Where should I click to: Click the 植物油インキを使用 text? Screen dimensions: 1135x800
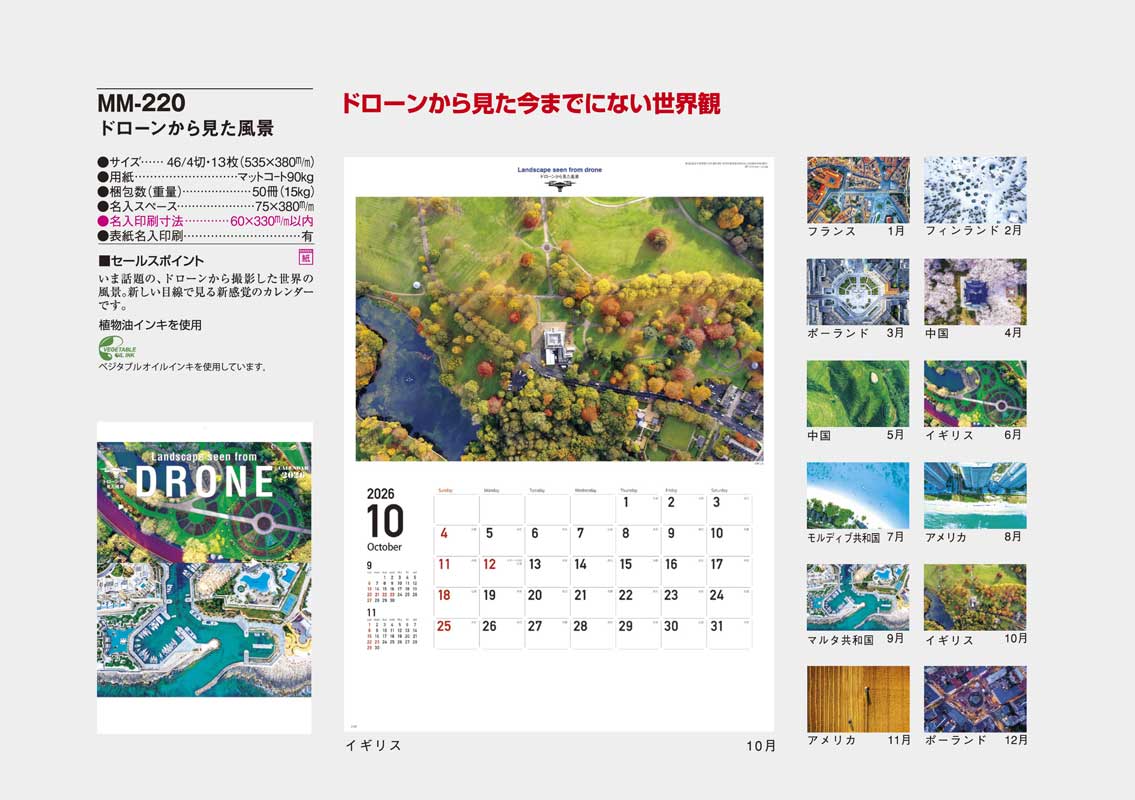[x=150, y=325]
